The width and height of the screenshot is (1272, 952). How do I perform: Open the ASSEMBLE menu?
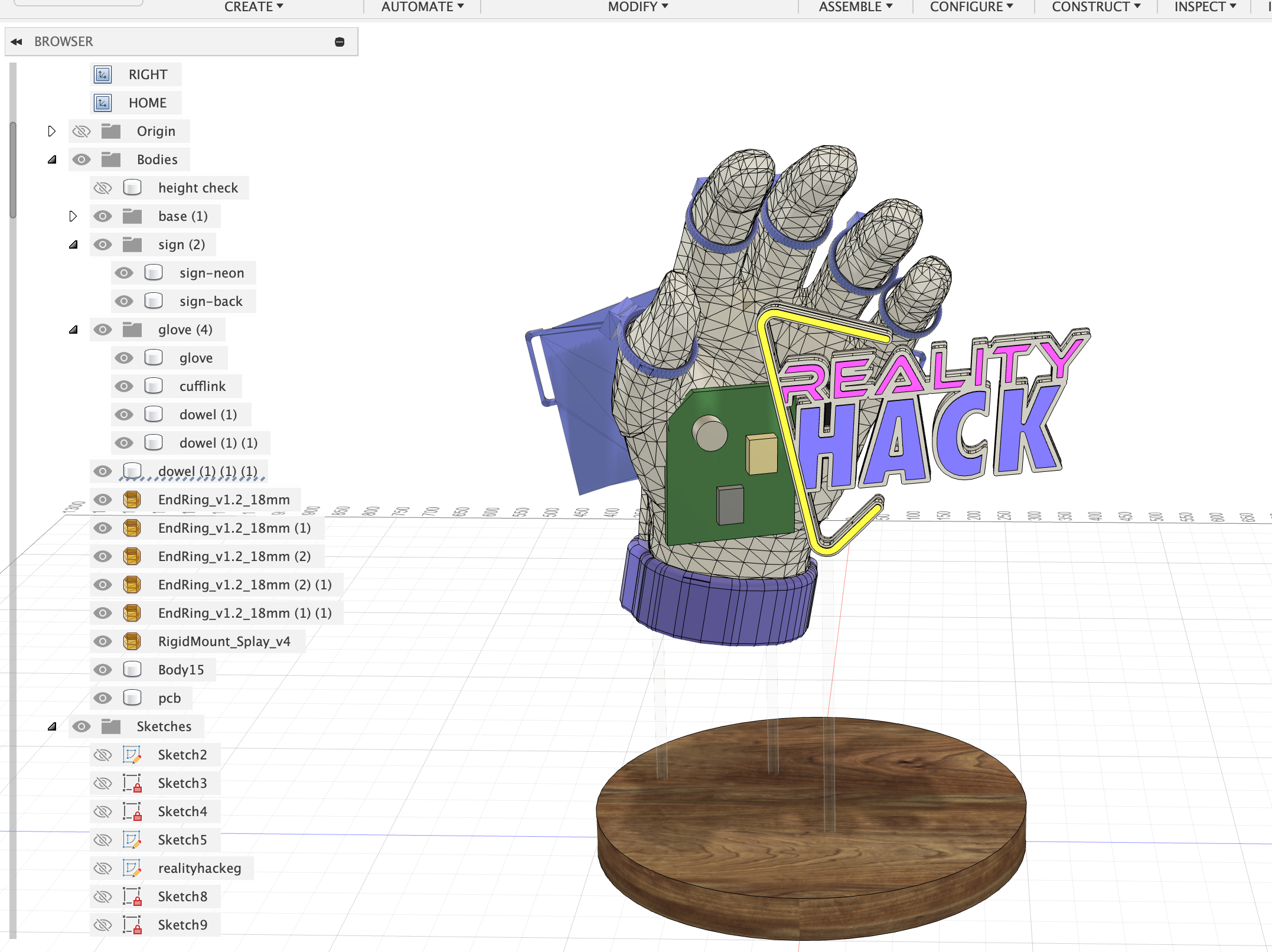point(853,6)
